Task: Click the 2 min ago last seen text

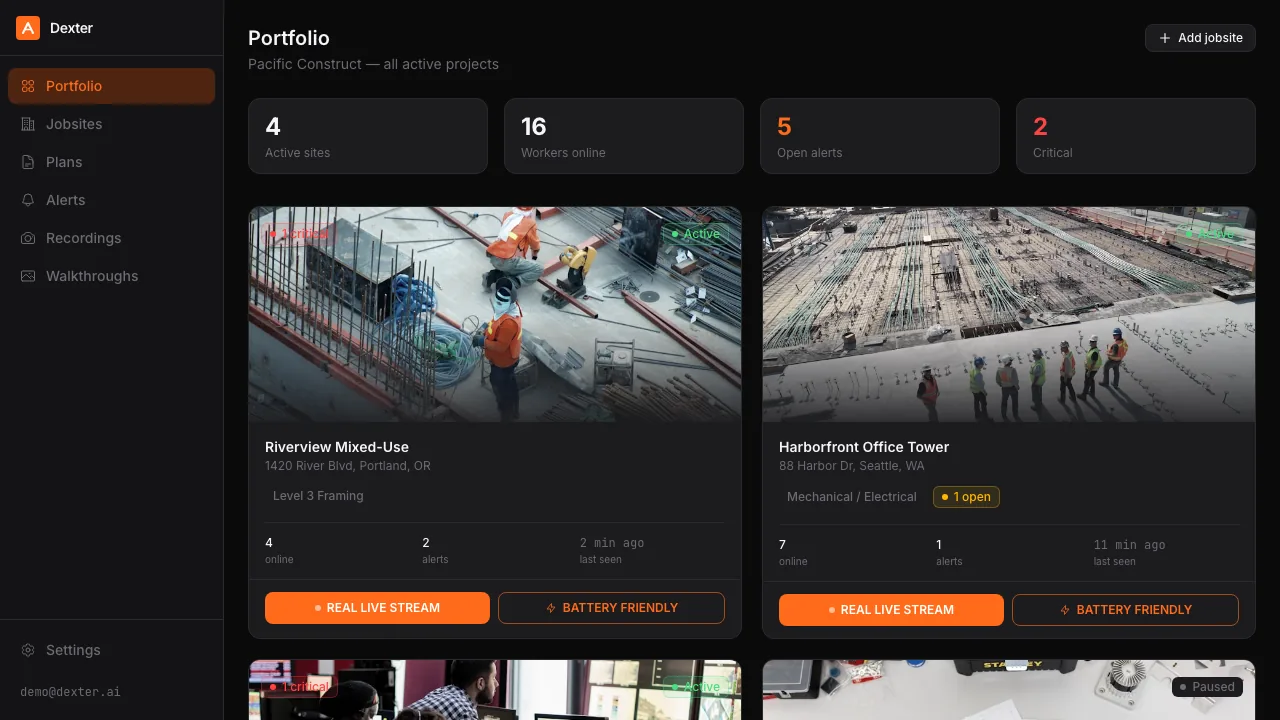Action: 612,543
